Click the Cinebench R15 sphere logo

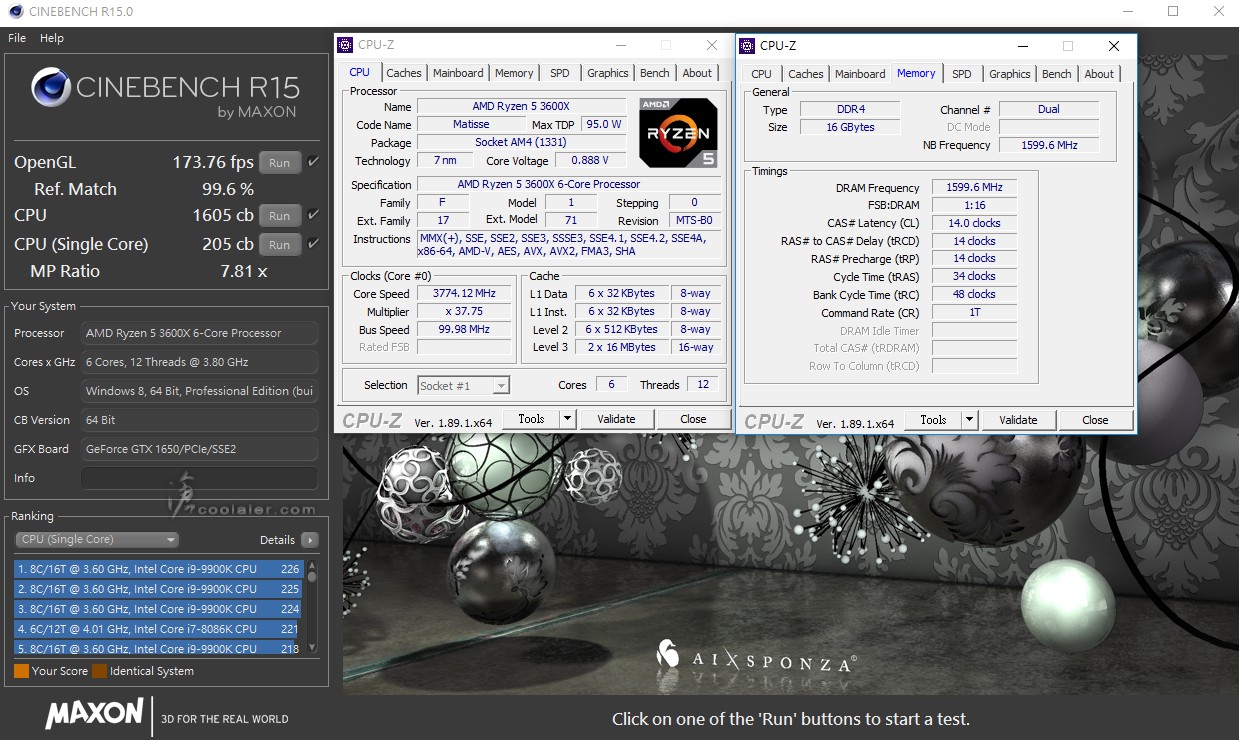50,88
